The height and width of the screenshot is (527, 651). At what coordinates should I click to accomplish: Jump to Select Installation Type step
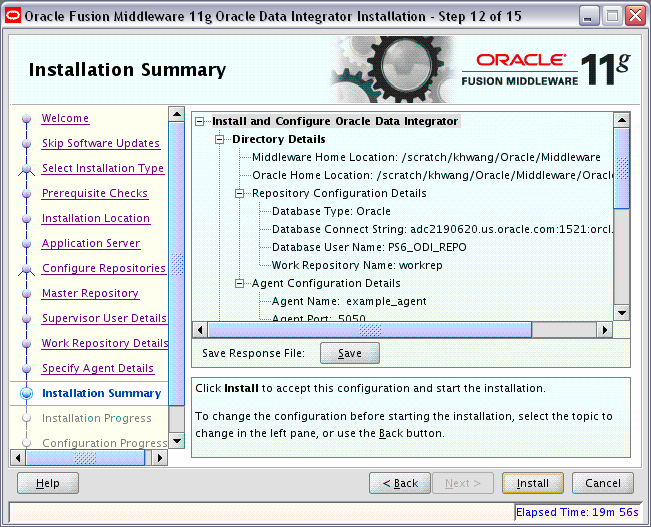pyautogui.click(x=103, y=168)
